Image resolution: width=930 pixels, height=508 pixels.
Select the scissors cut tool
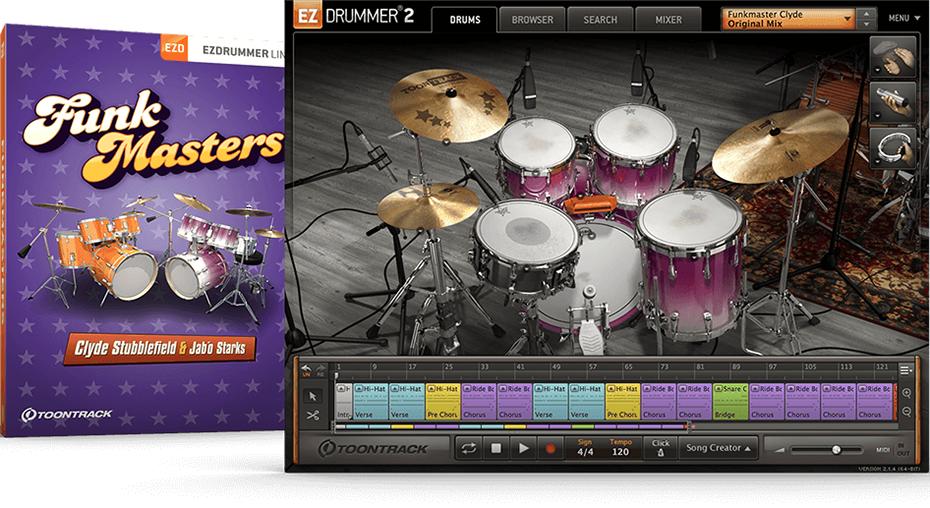(312, 416)
